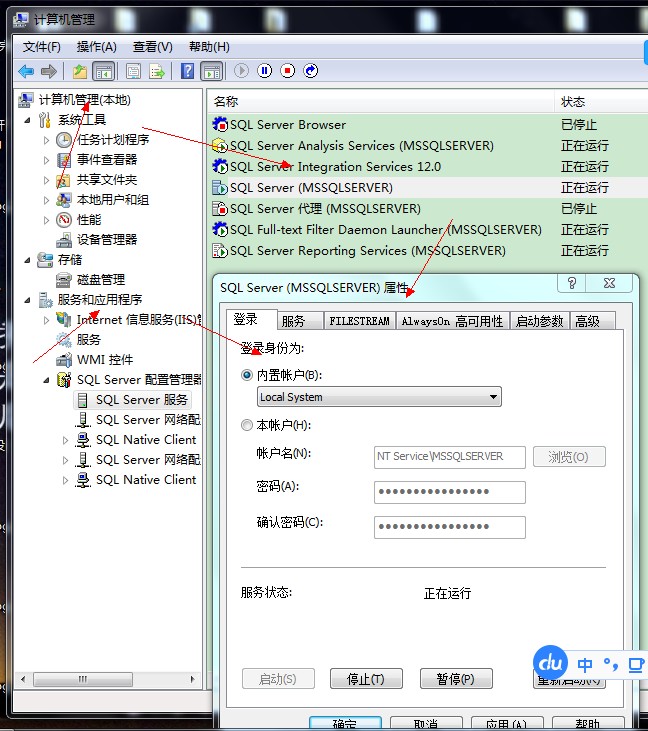648x731 pixels.
Task: Click the 性能 monitor icon
Action: (x=64, y=220)
